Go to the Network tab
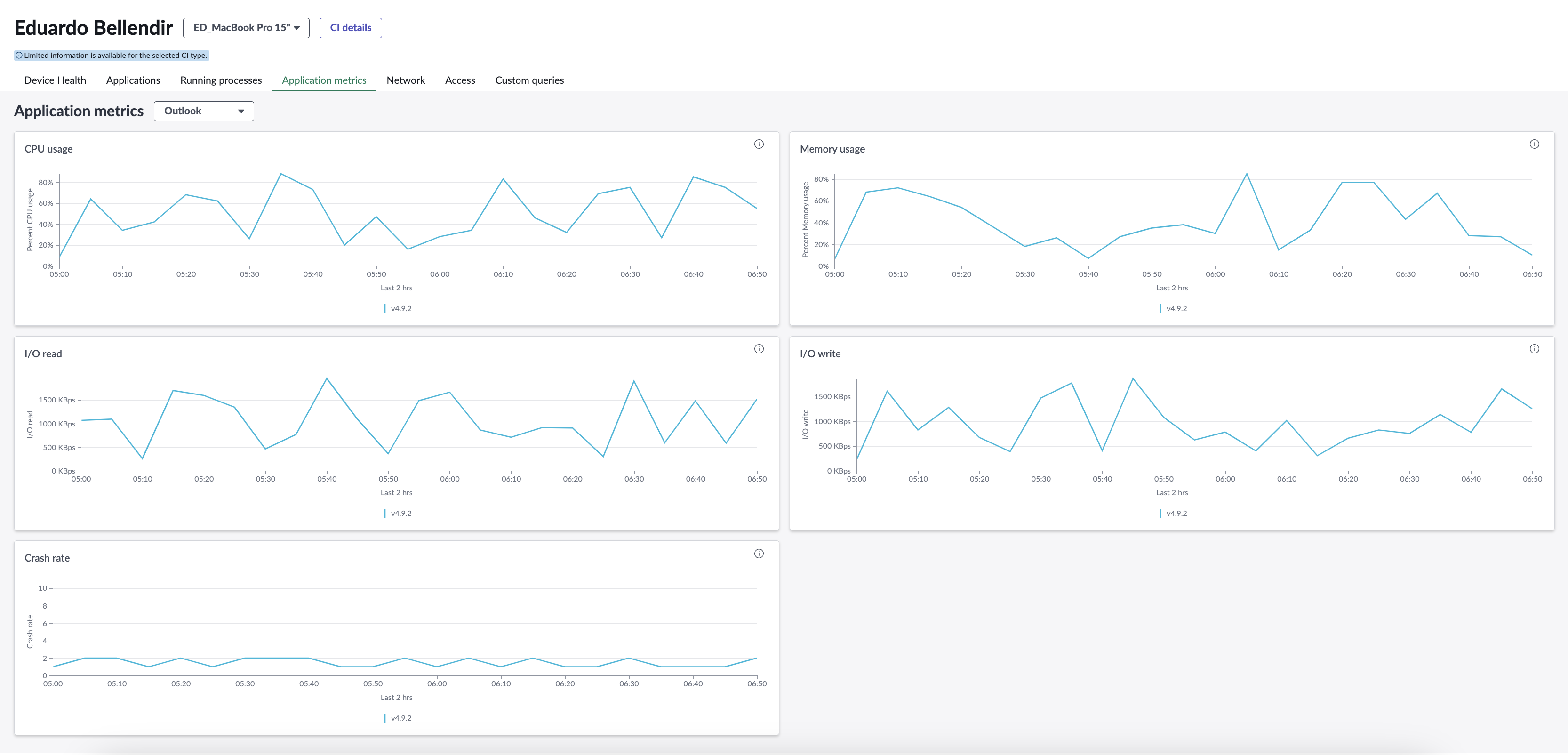Viewport: 1568px width, 755px height. 405,80
